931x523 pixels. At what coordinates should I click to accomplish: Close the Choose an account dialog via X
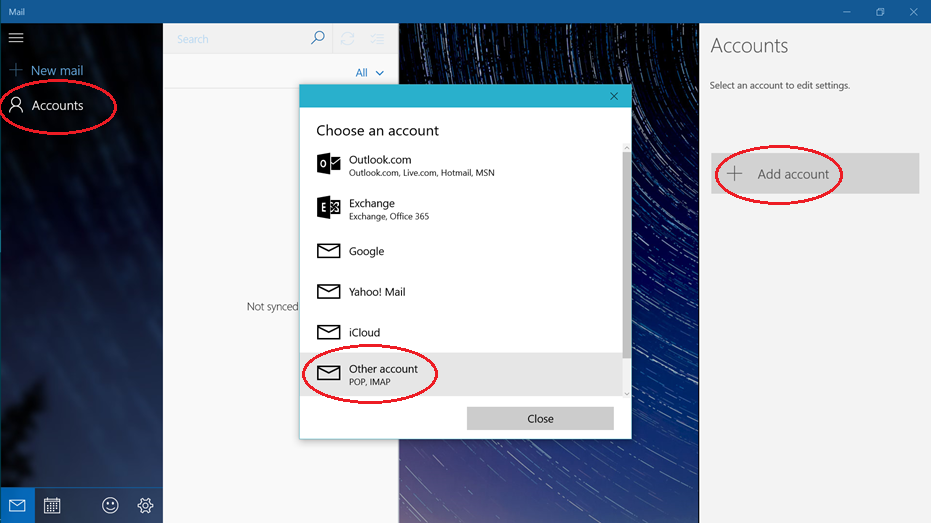614,96
